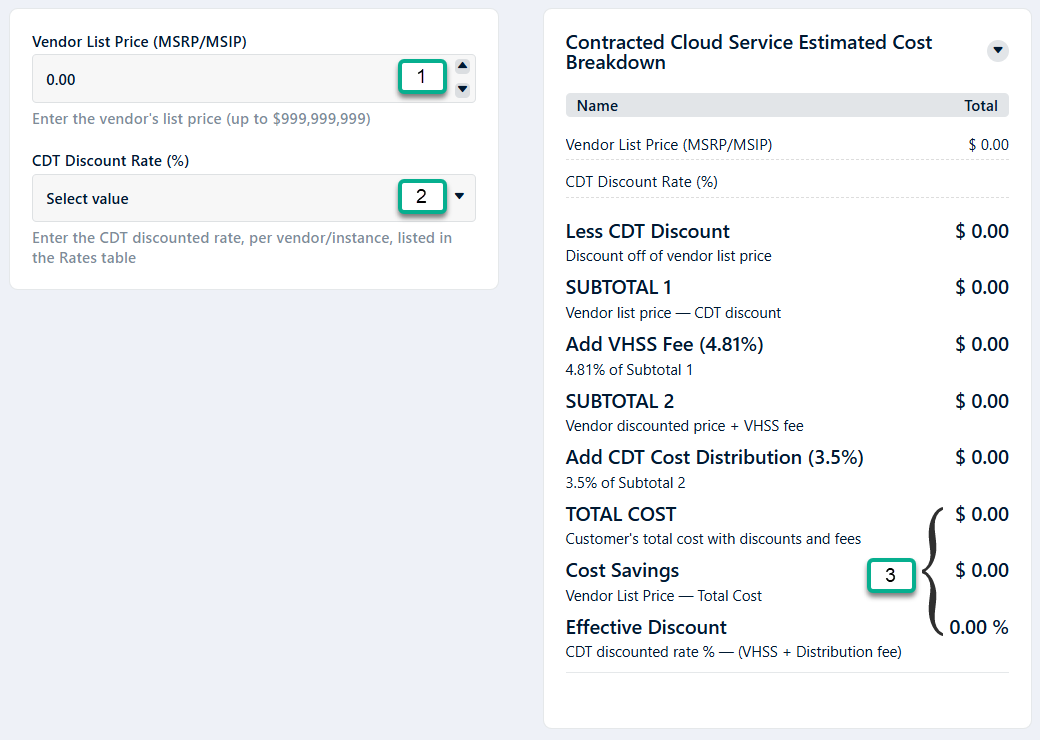Click the 'Customer's total cost with discounts and fees' text

[x=713, y=539]
